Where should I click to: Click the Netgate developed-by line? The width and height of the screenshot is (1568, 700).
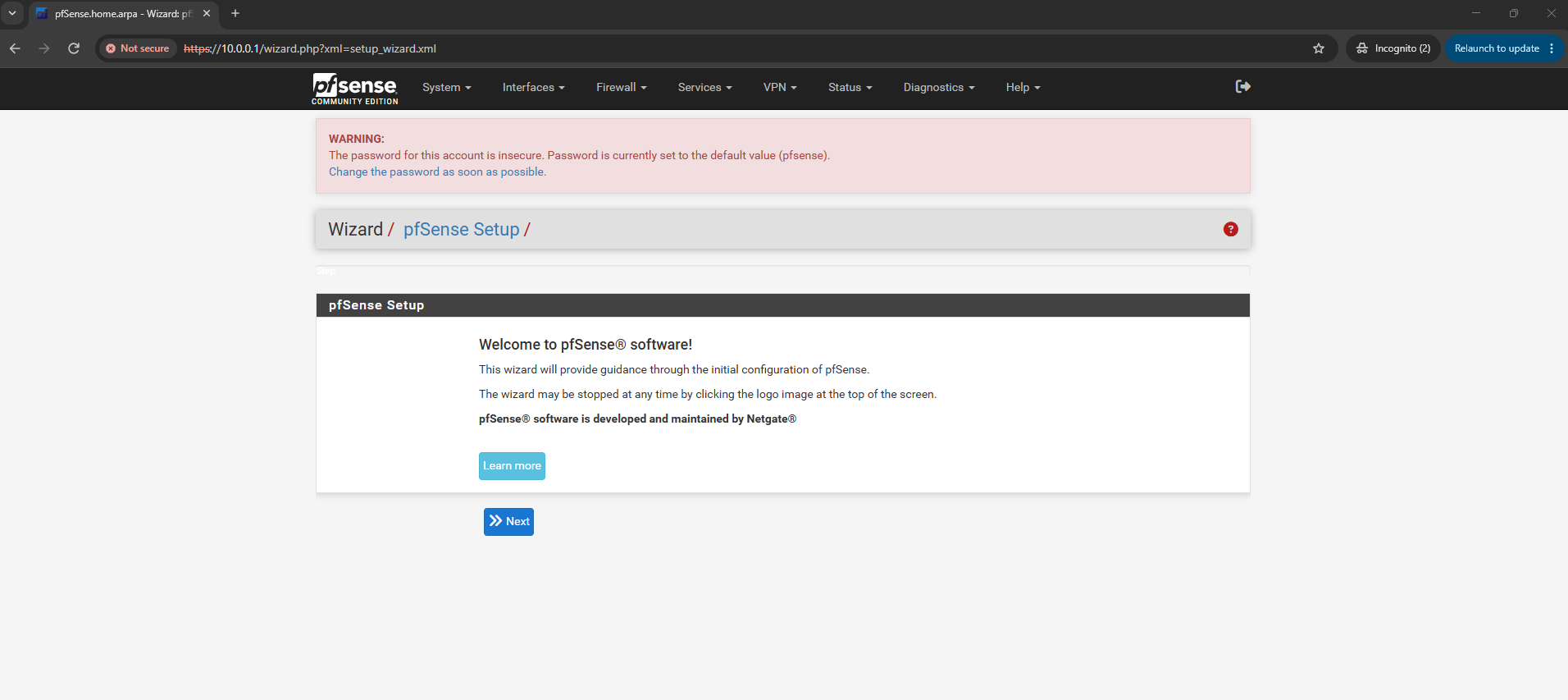point(637,419)
